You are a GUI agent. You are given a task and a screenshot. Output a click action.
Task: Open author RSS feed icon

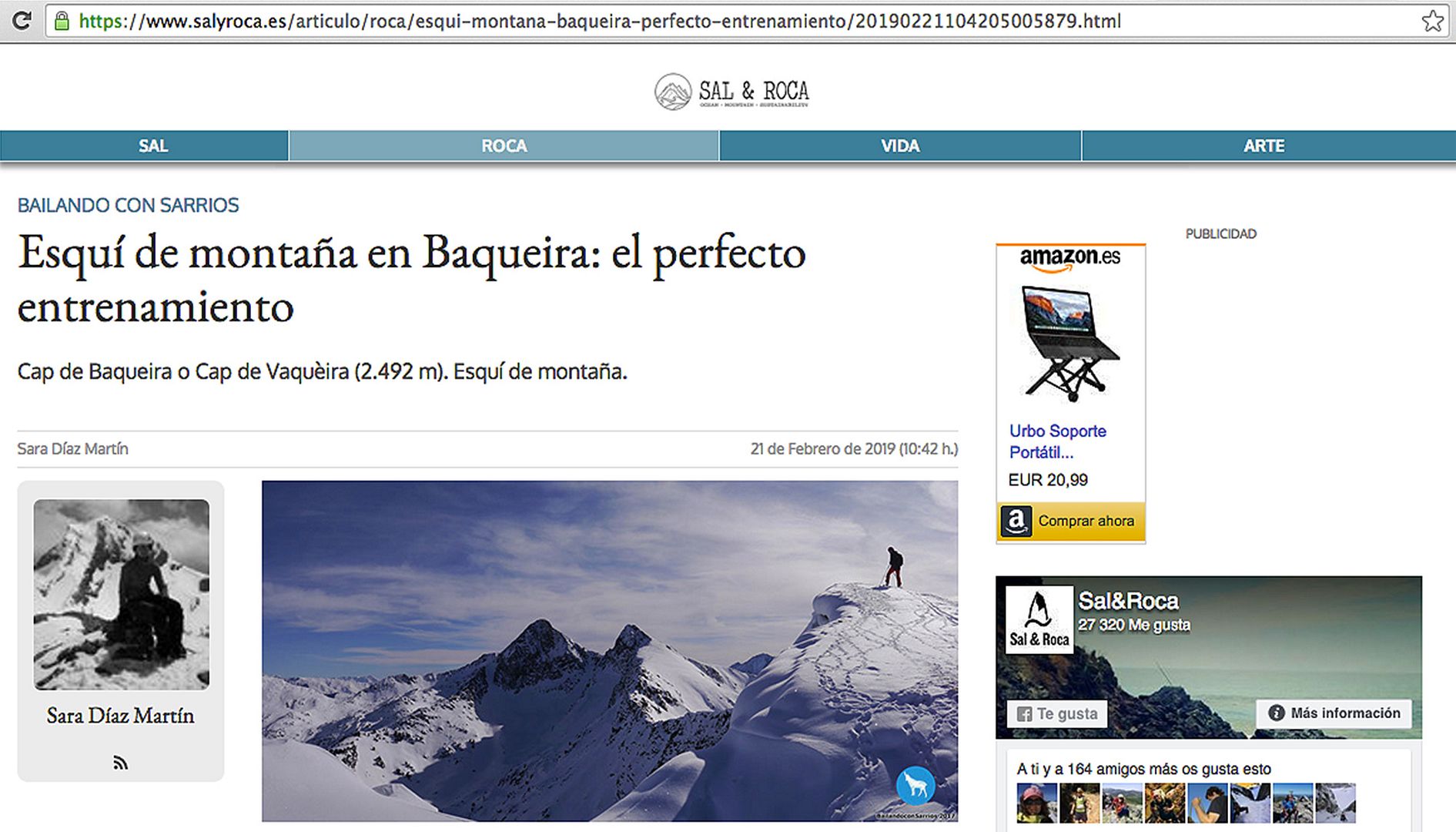click(120, 763)
